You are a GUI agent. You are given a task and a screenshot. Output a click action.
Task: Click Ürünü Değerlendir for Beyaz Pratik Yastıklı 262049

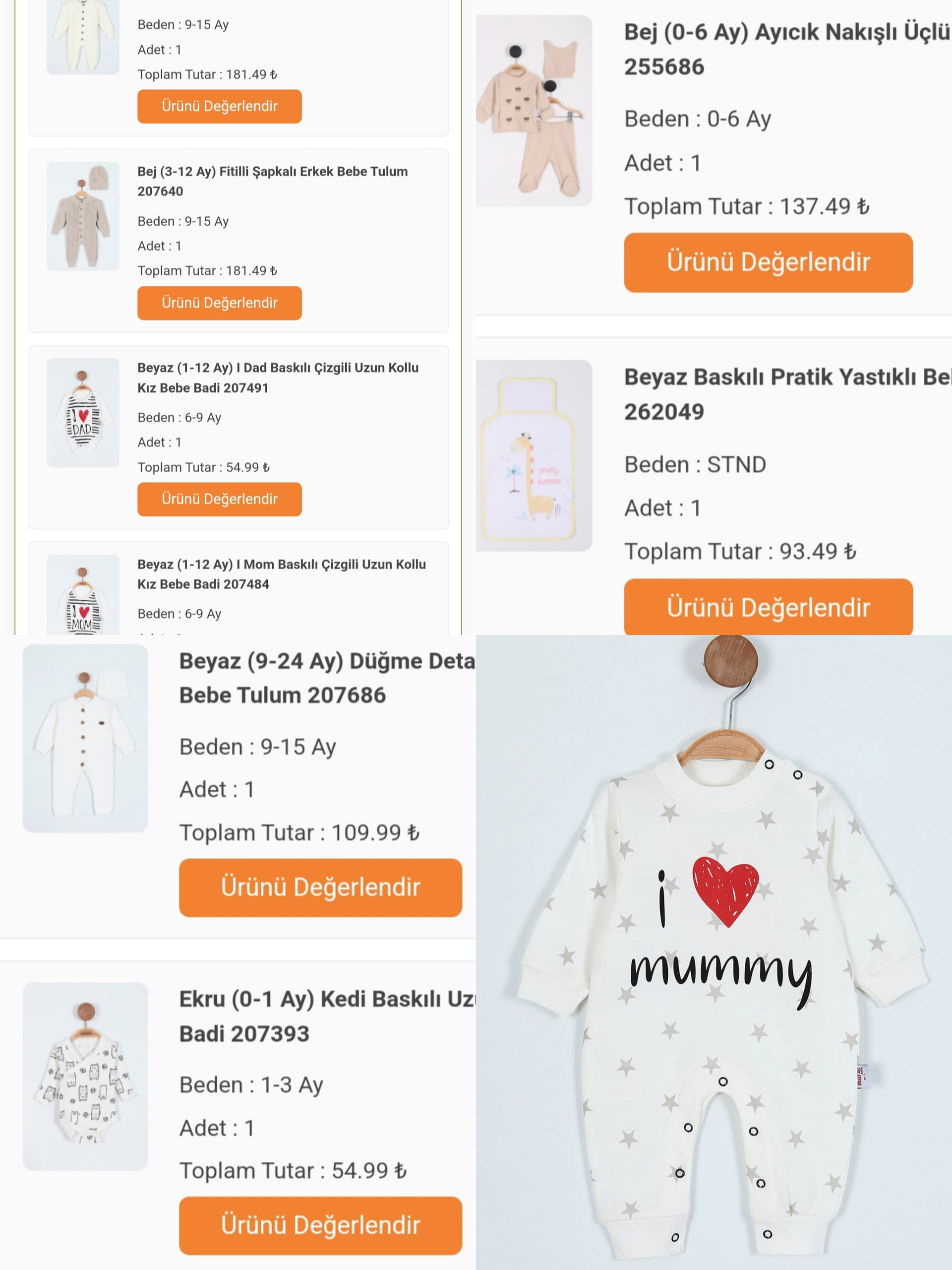pyautogui.click(x=768, y=607)
